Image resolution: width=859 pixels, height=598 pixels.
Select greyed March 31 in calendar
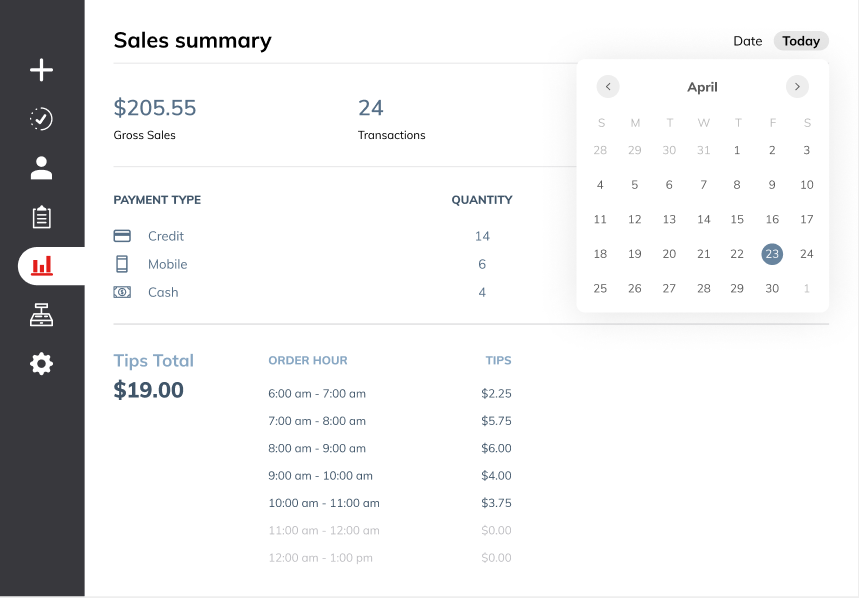click(703, 150)
